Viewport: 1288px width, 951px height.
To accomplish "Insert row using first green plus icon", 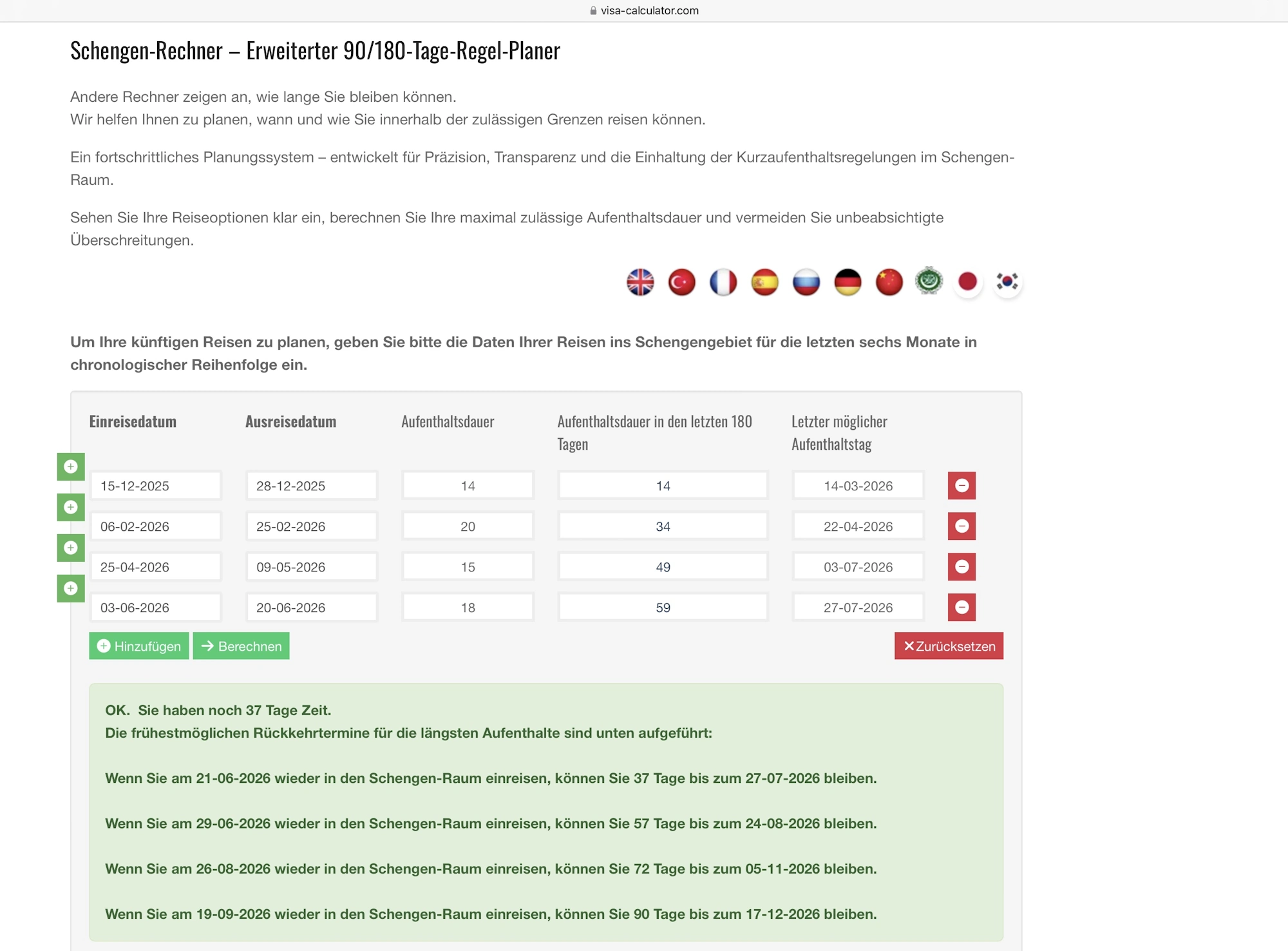I will [71, 466].
